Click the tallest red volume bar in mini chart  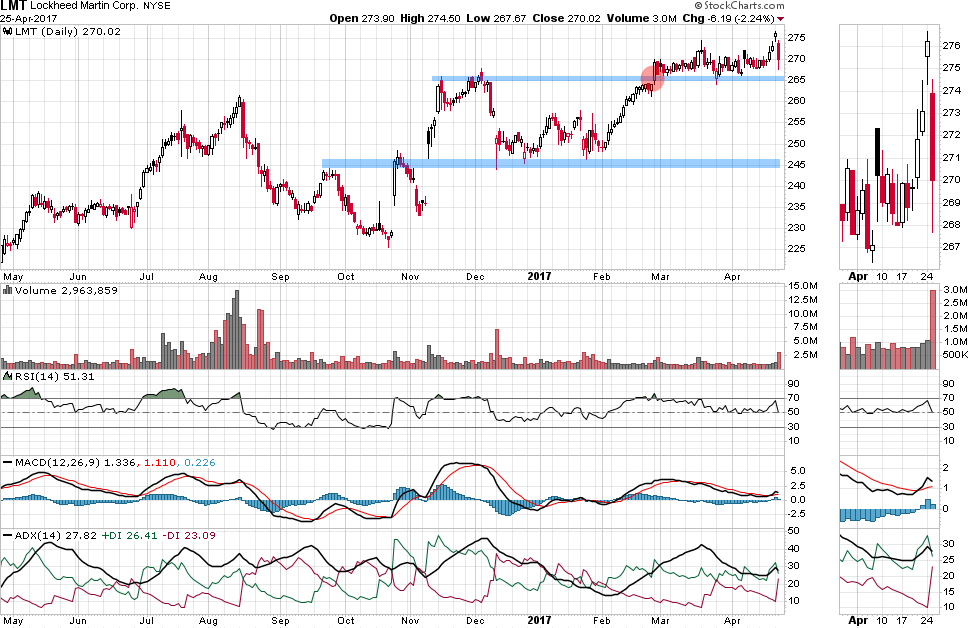933,329
